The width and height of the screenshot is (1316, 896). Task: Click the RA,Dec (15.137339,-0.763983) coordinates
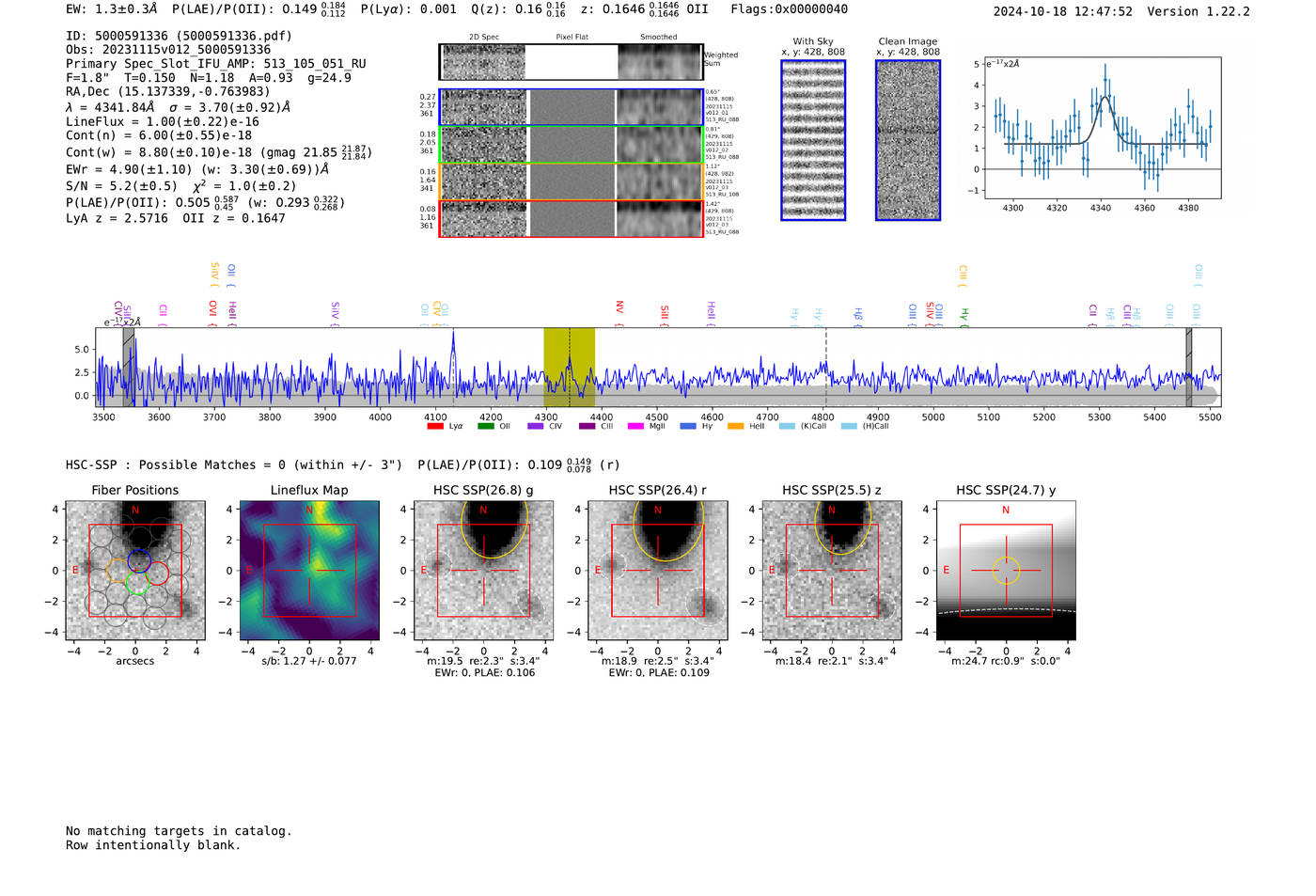167,91
